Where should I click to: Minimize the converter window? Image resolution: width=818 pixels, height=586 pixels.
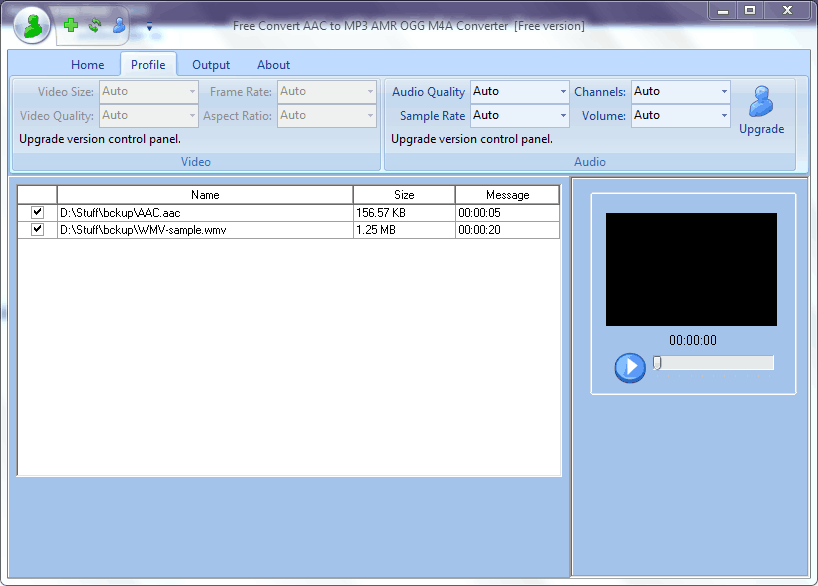(x=723, y=10)
